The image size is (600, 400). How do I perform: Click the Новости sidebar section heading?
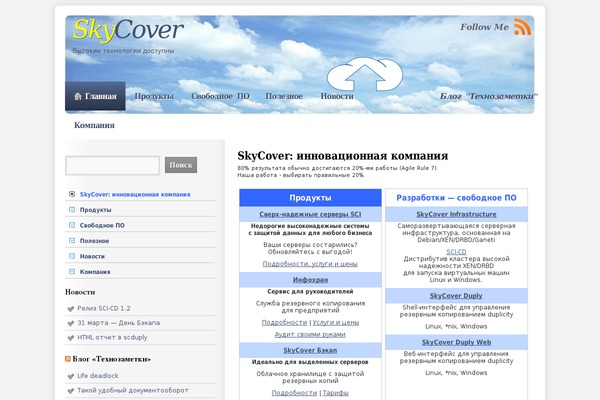[x=80, y=292]
